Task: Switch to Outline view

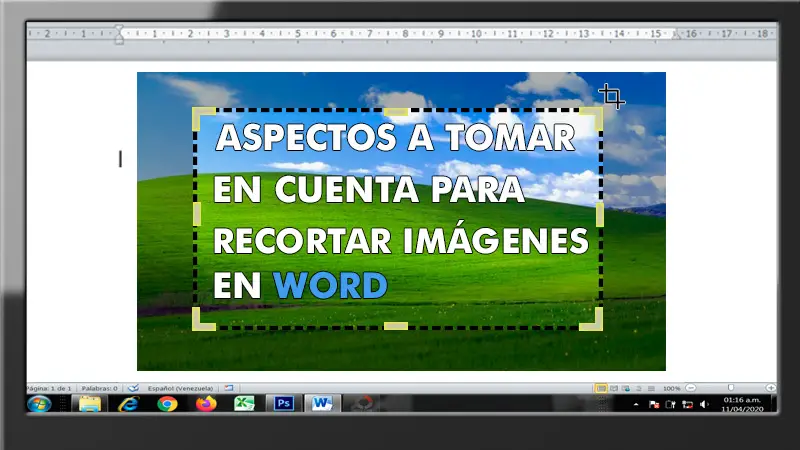Action: coord(639,388)
